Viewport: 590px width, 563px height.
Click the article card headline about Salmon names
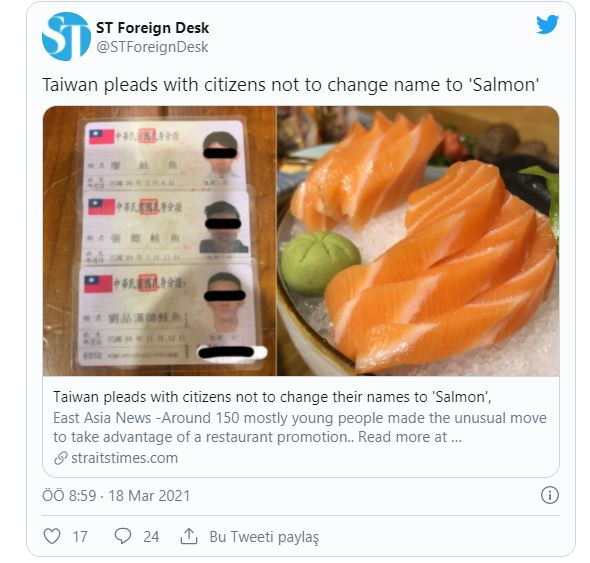pos(272,397)
